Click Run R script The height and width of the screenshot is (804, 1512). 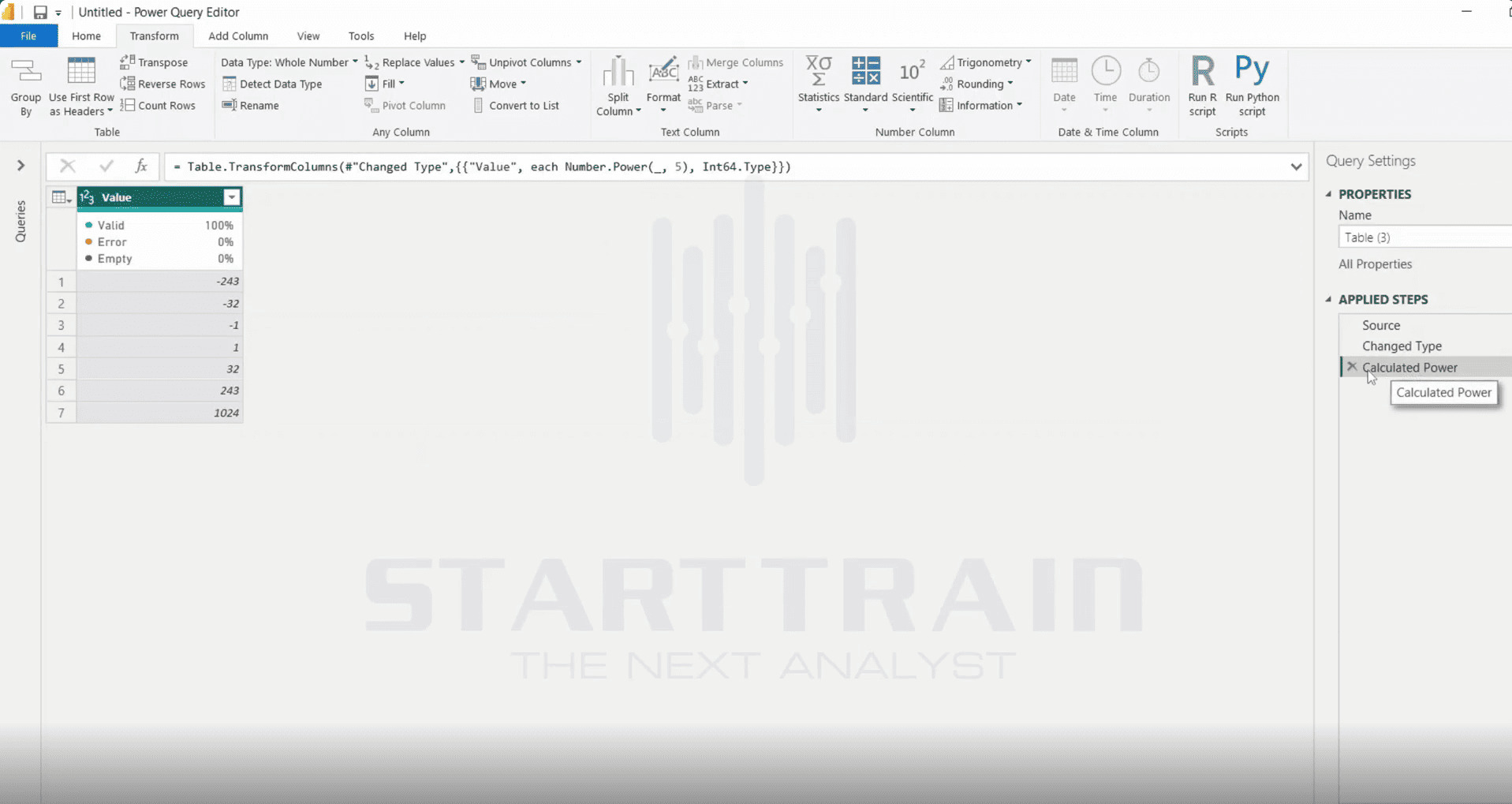click(1202, 87)
